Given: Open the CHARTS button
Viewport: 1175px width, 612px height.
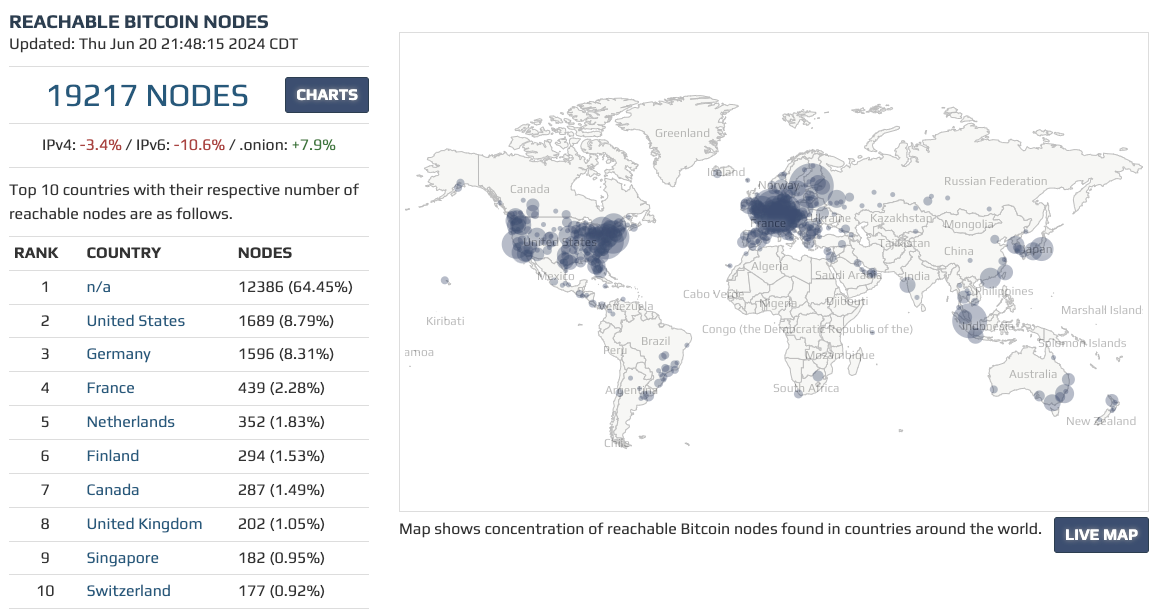Looking at the screenshot, I should (327, 95).
